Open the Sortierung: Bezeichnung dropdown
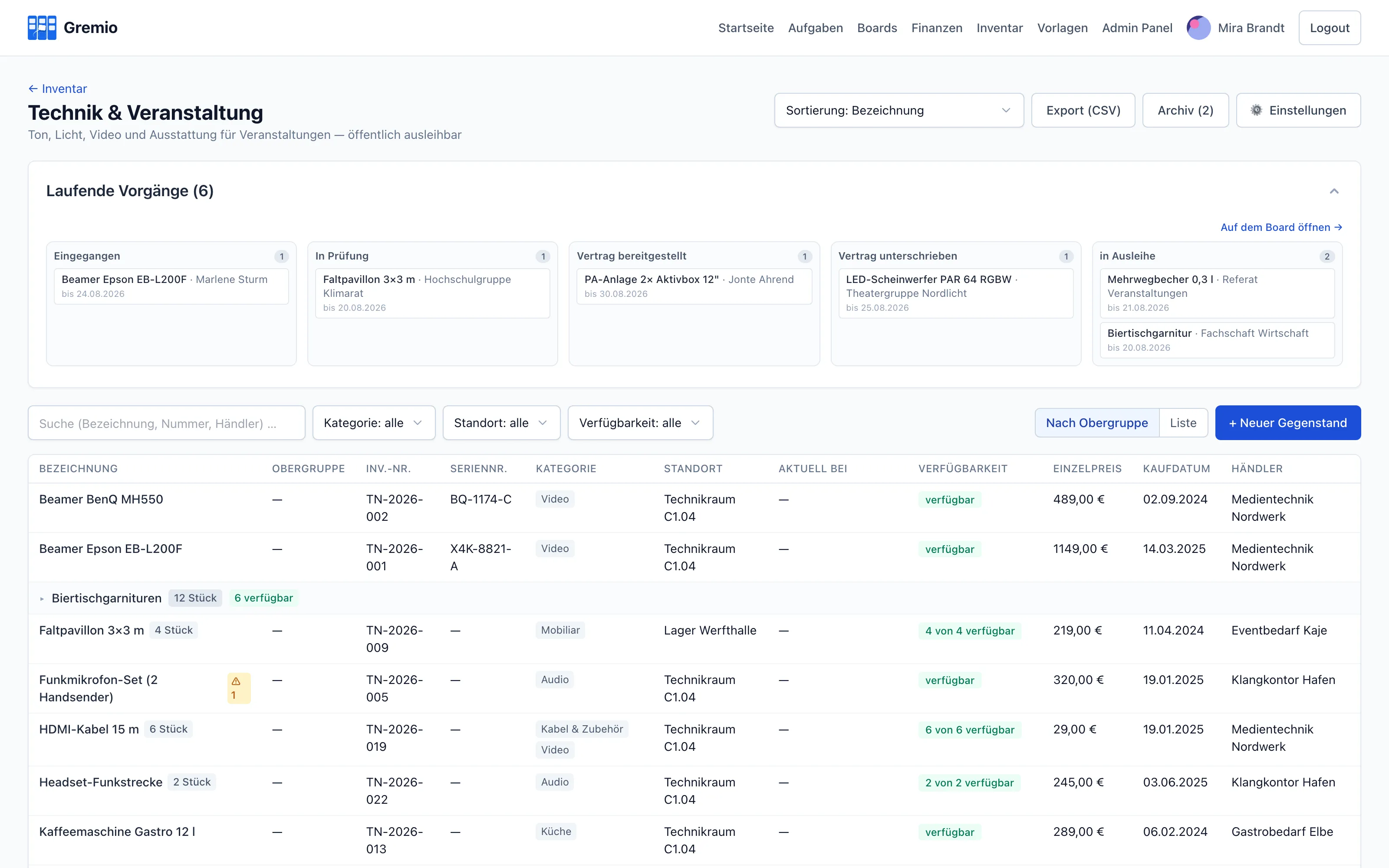This screenshot has height=868, width=1389. 899,110
